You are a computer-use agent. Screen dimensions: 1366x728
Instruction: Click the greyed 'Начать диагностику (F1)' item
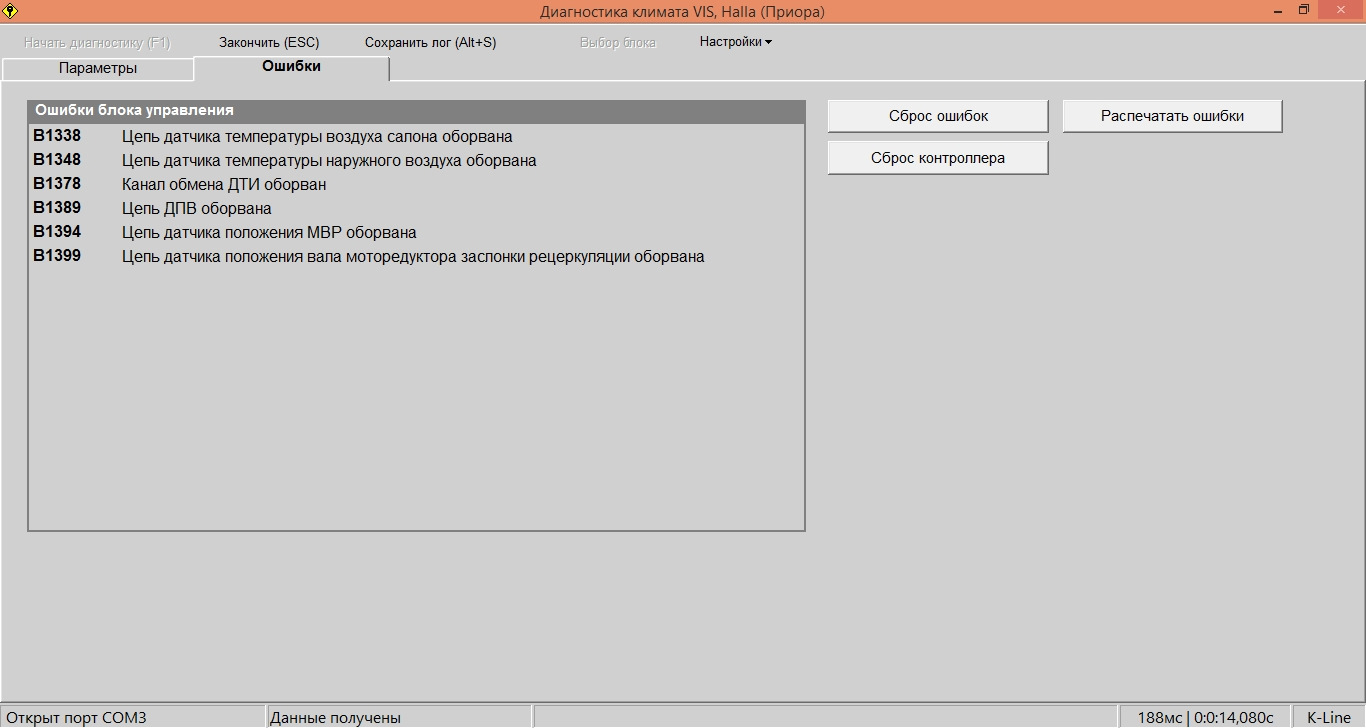coord(98,42)
